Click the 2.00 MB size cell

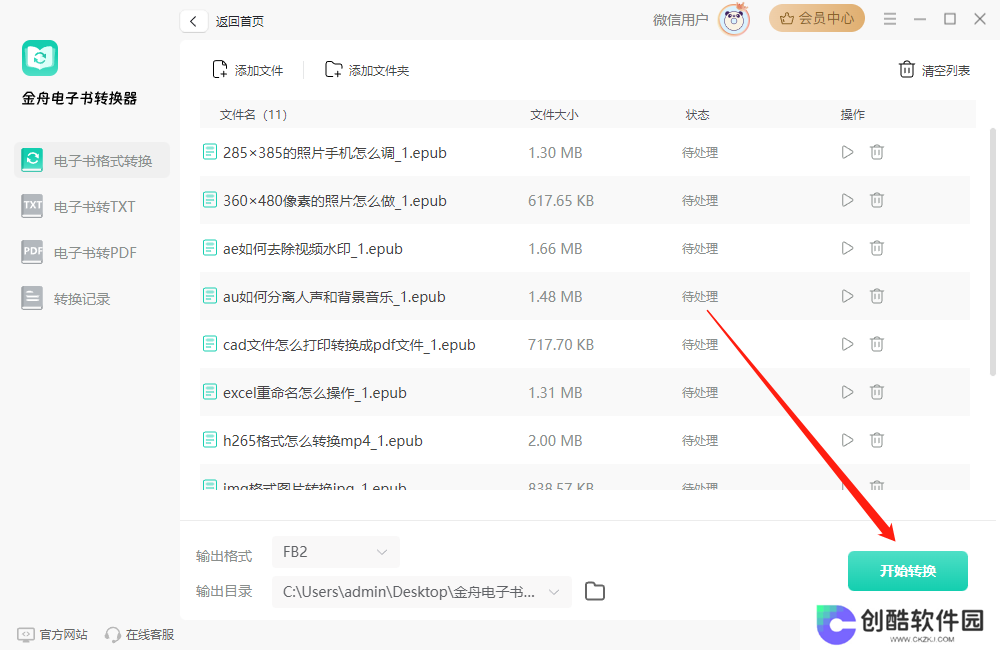pyautogui.click(x=555, y=440)
